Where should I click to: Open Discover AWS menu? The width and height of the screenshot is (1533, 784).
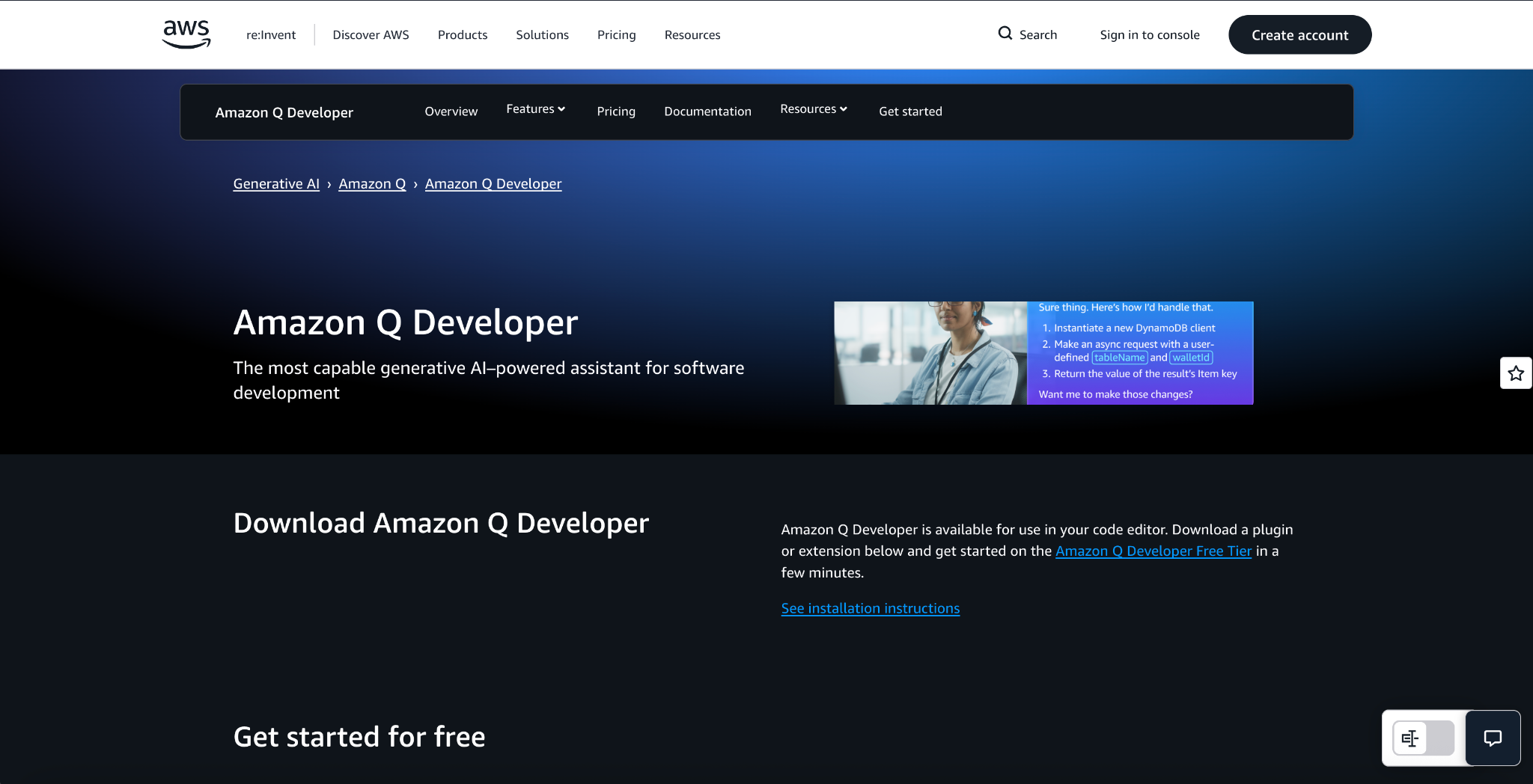tap(371, 34)
